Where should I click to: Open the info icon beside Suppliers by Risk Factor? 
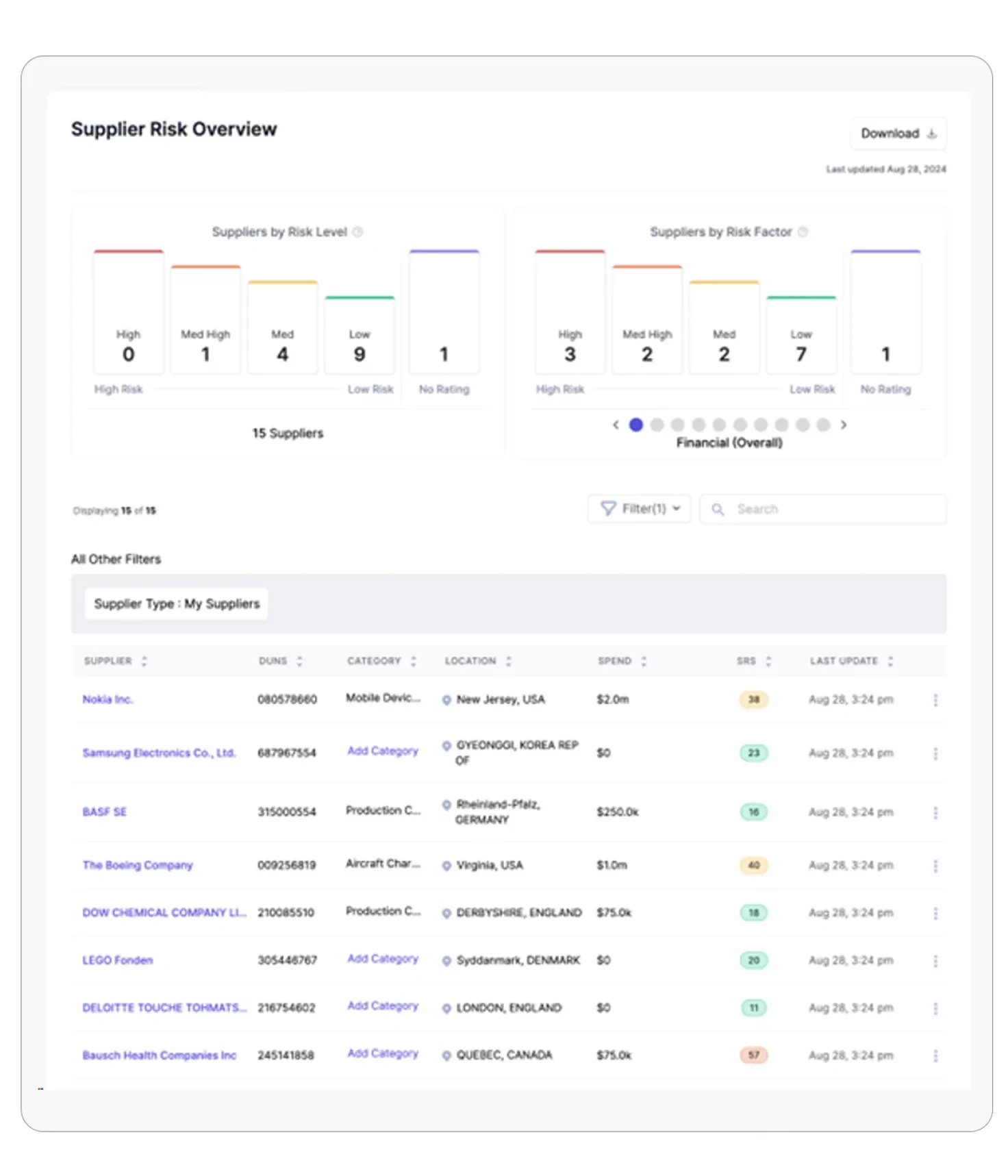(x=803, y=232)
